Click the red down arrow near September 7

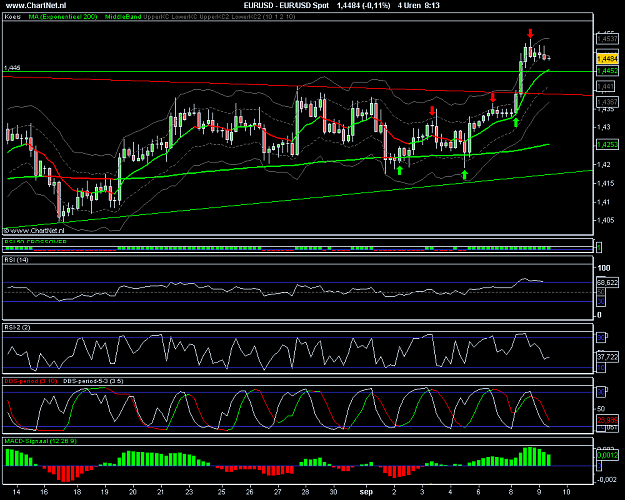493,98
